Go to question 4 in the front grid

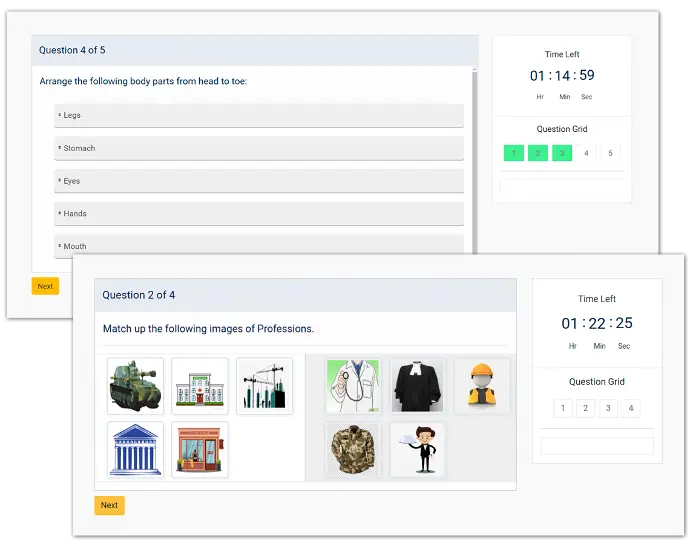tap(631, 408)
